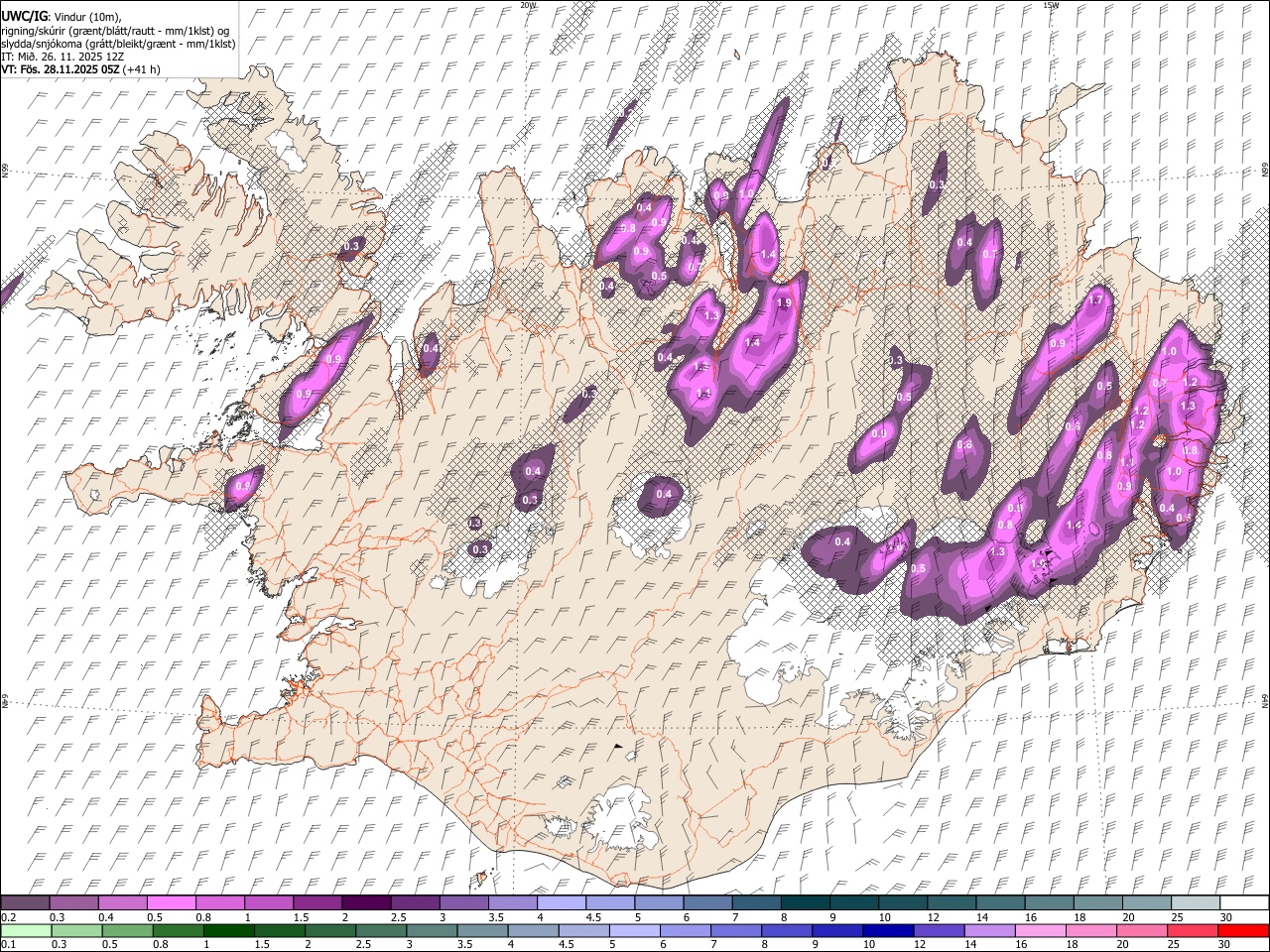
Task: Pick the rain legend swatch between 0.5 and 0.8
Action: click(x=127, y=930)
